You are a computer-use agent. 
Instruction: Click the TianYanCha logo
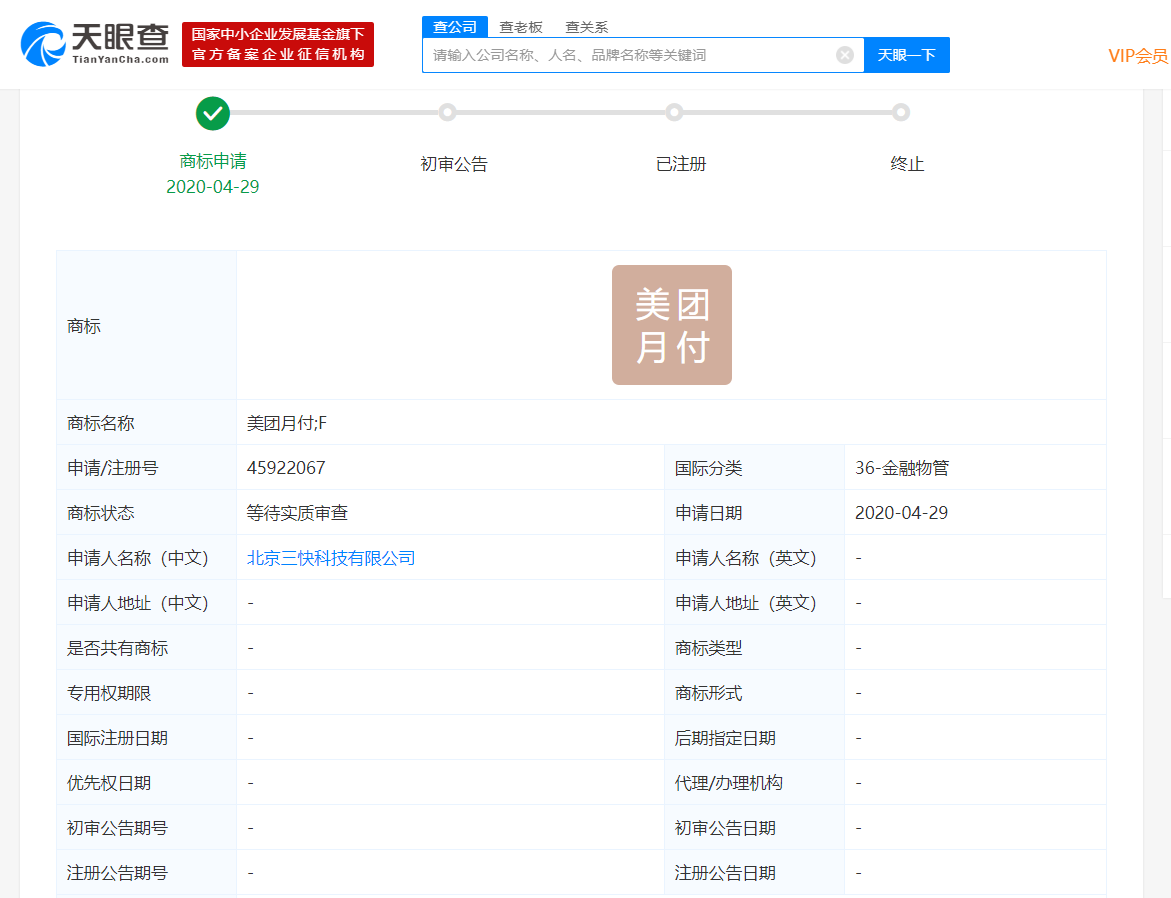(x=95, y=44)
